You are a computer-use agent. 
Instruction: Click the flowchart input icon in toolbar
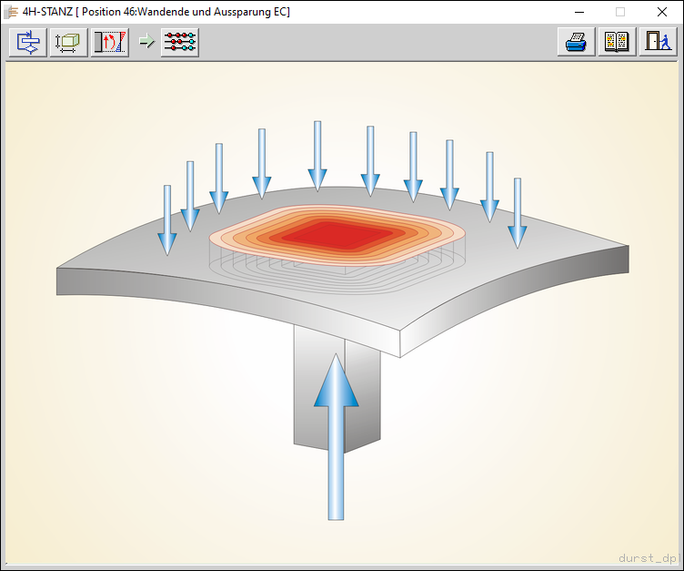pos(28,43)
